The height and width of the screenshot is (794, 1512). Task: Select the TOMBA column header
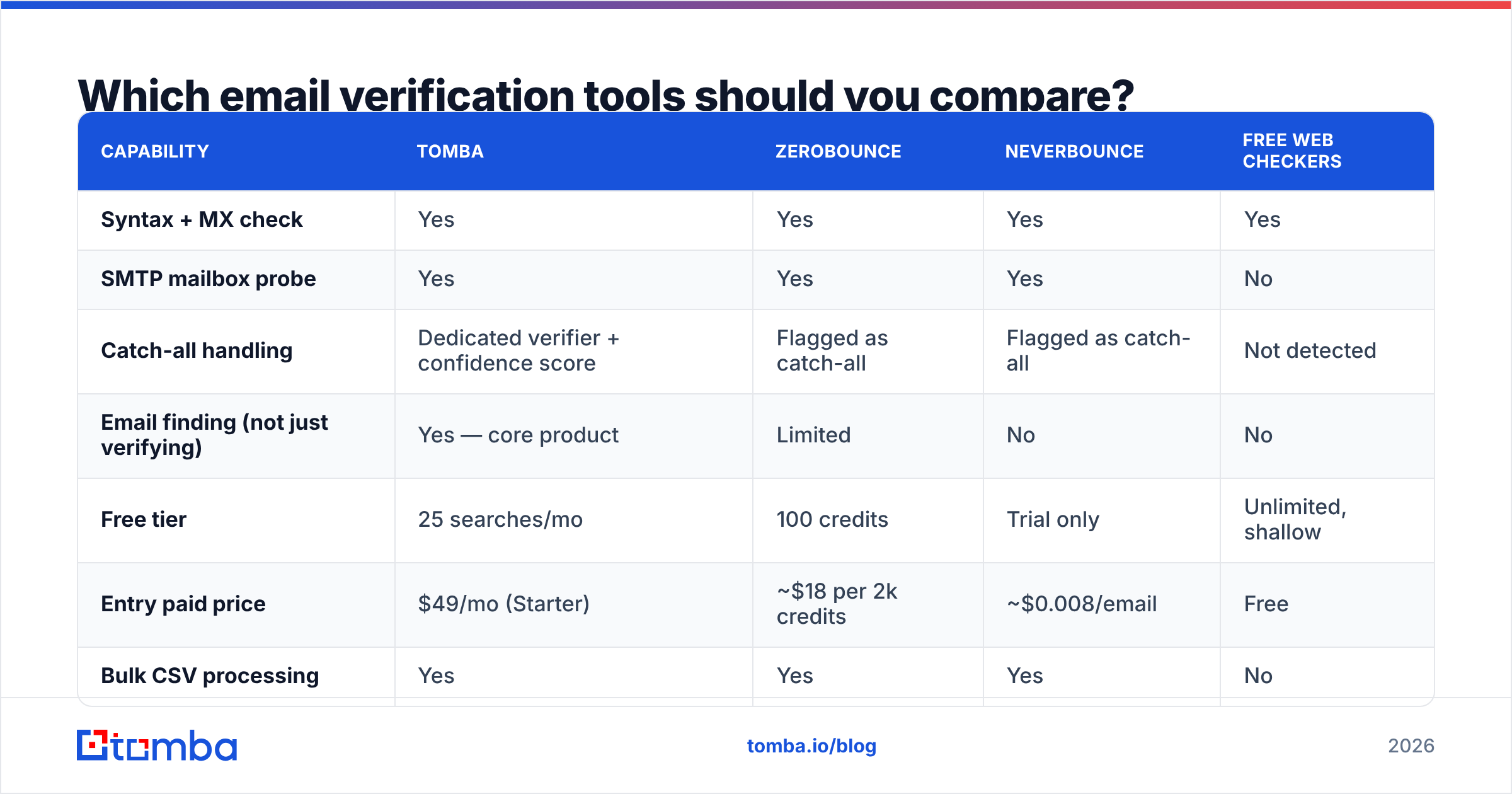[x=450, y=151]
